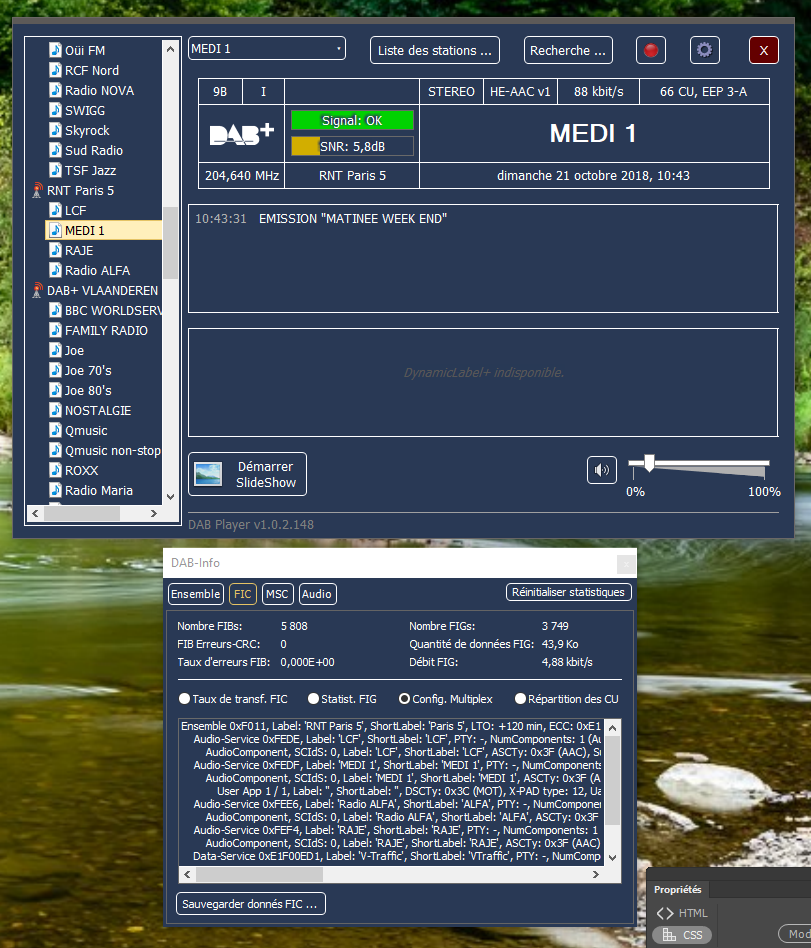Image resolution: width=811 pixels, height=948 pixels.
Task: Click the music note icon beside Sud Radio
Action: click(x=55, y=150)
